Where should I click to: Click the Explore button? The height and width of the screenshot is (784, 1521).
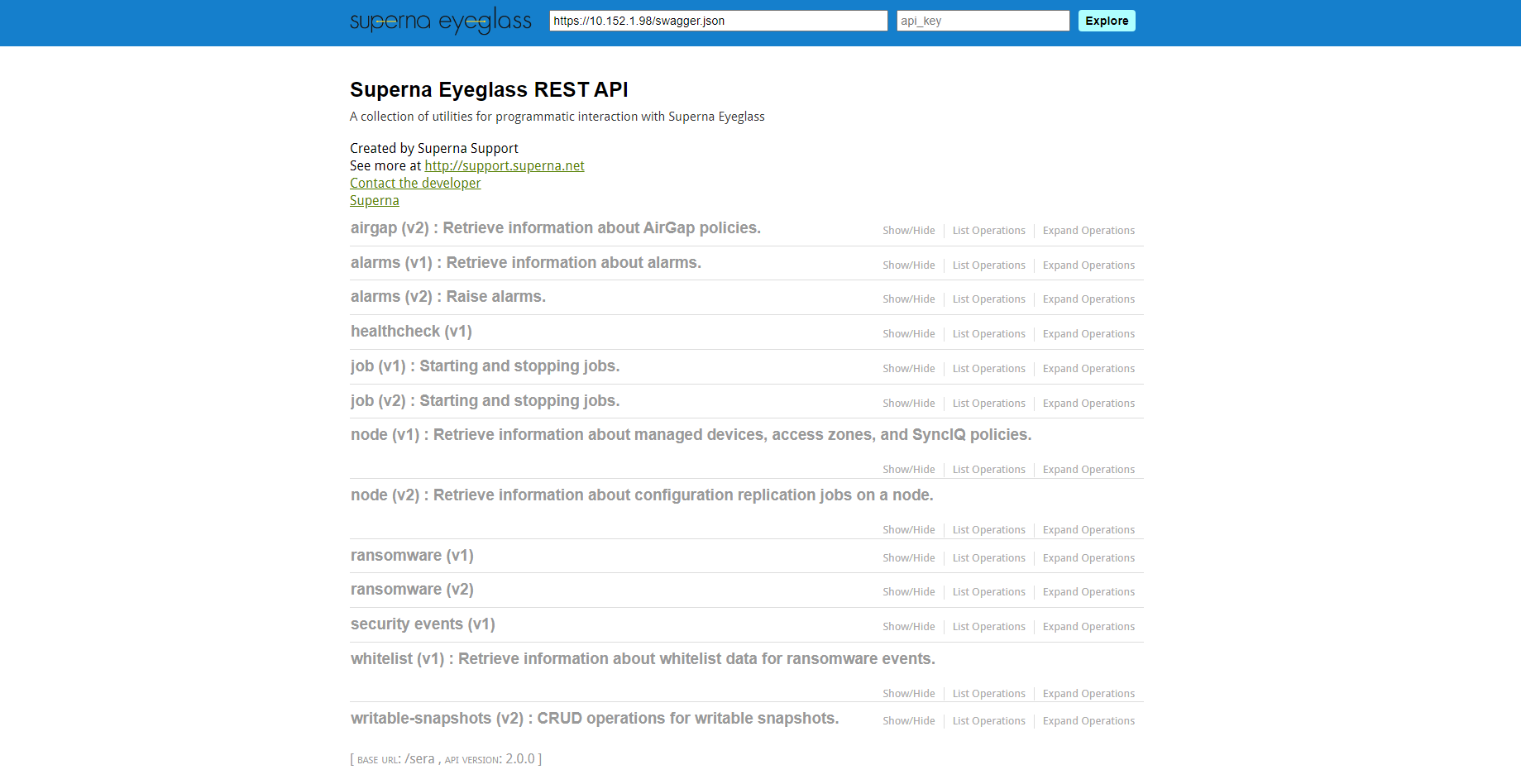1107,21
